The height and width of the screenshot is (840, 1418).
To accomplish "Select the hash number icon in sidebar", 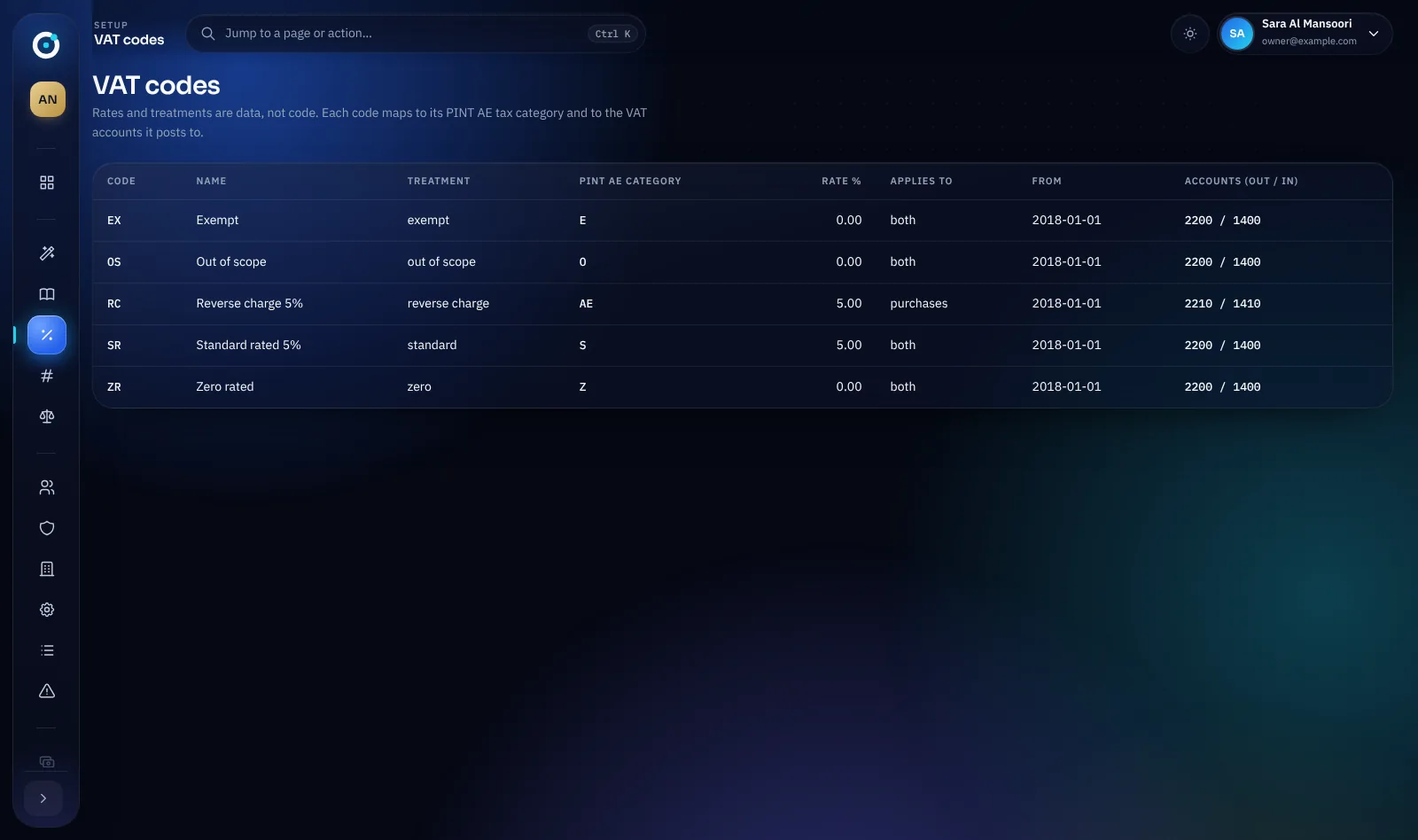I will click(47, 376).
